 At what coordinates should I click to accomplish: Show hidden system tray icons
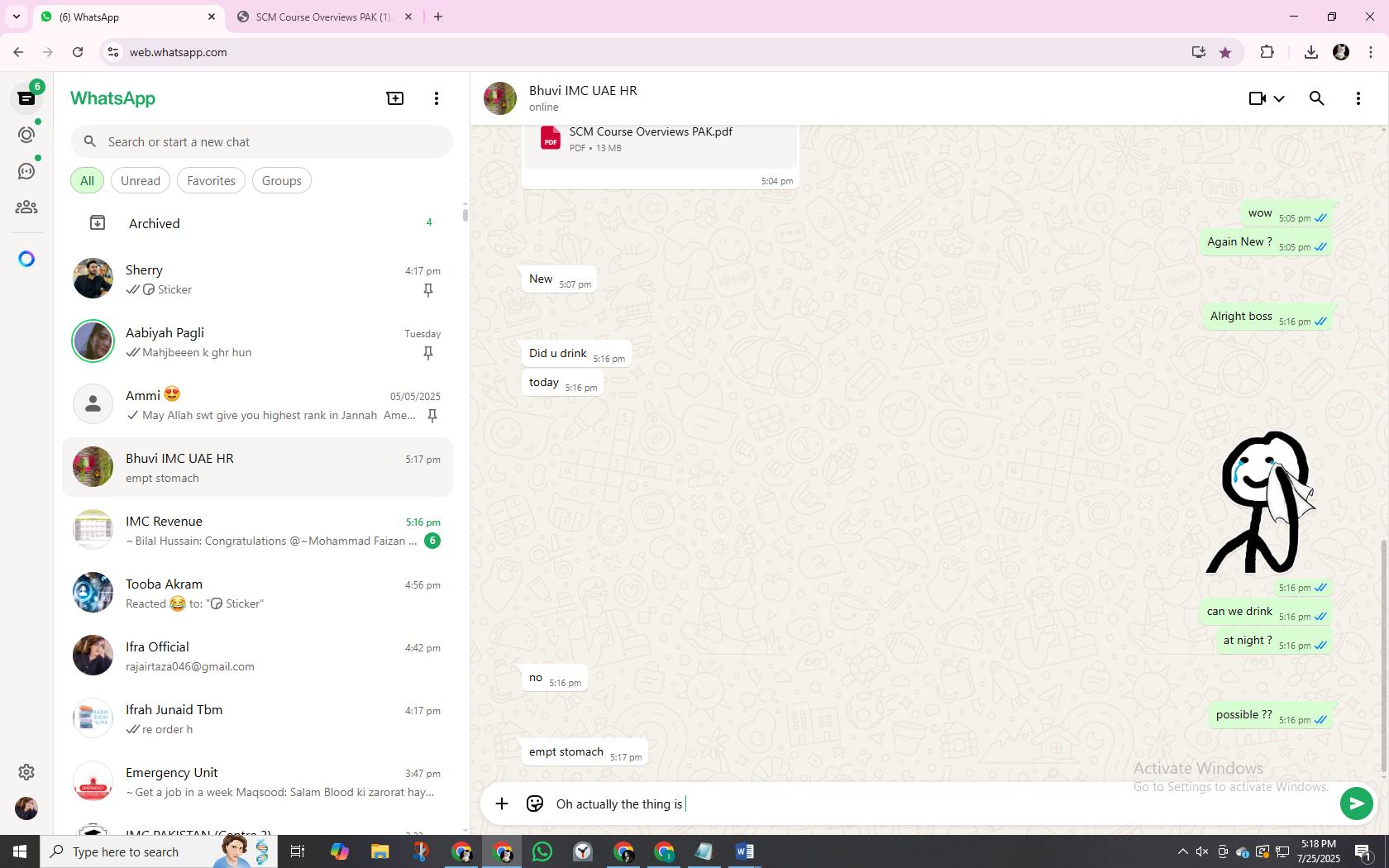pyautogui.click(x=1182, y=851)
